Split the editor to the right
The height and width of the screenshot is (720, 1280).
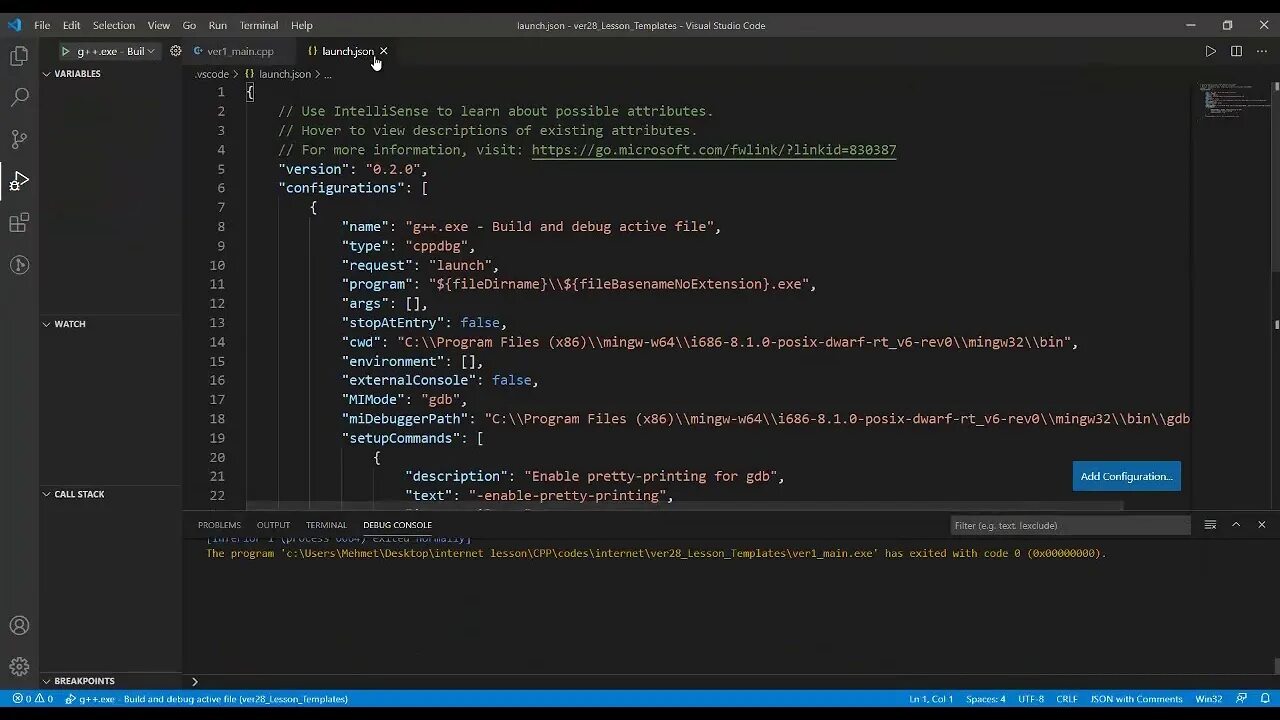coord(1236,51)
